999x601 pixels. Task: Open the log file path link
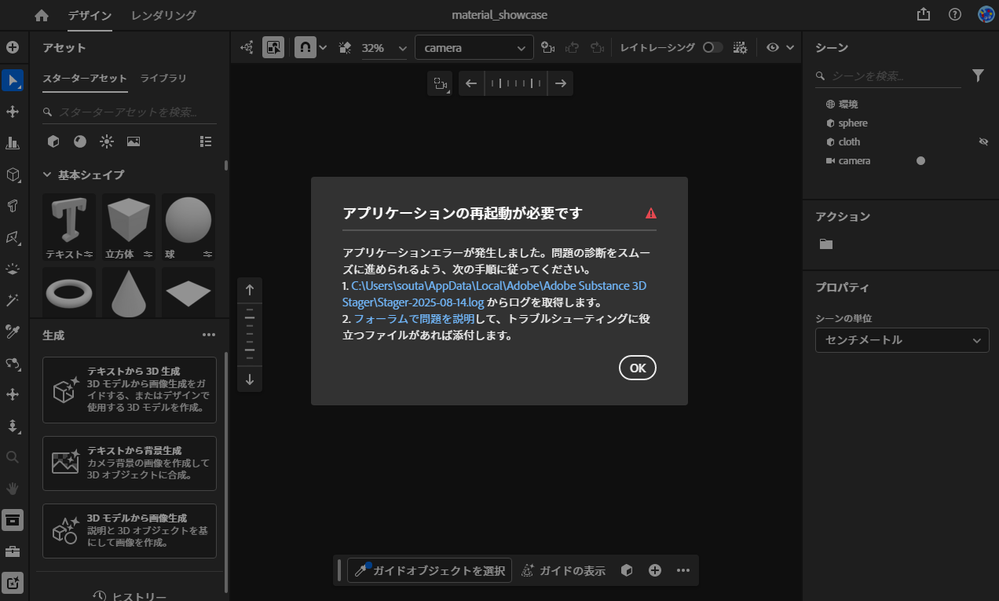point(494,294)
